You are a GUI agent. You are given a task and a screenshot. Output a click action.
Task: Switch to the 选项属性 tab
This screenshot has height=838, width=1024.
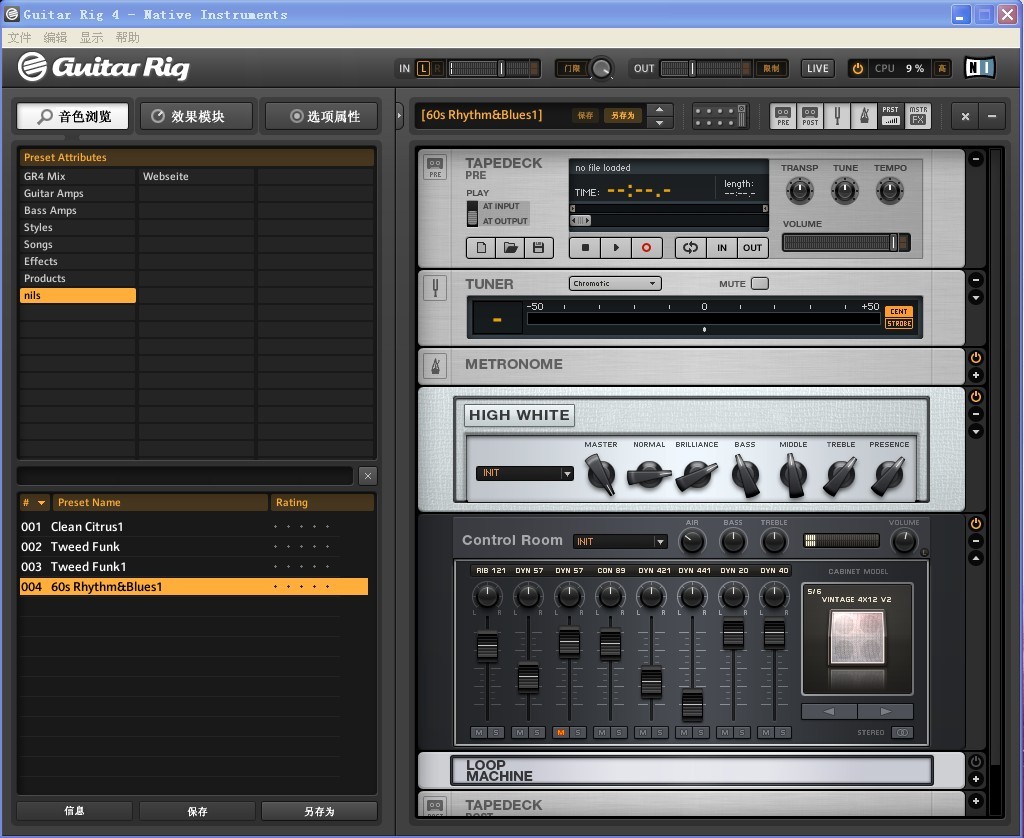322,116
